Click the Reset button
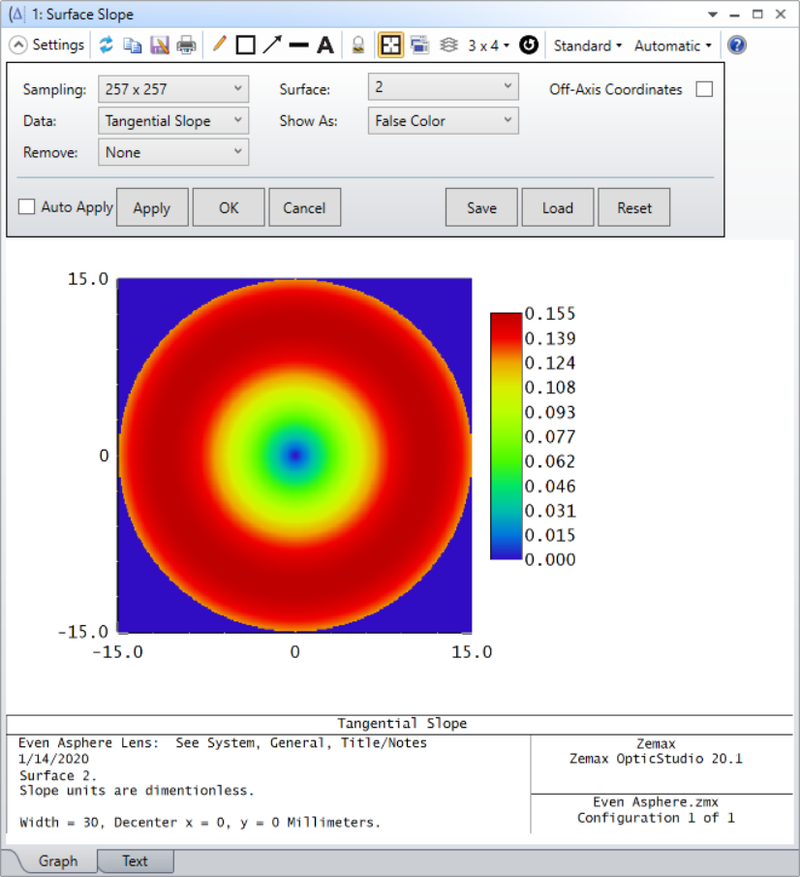This screenshot has height=877, width=800. click(634, 208)
